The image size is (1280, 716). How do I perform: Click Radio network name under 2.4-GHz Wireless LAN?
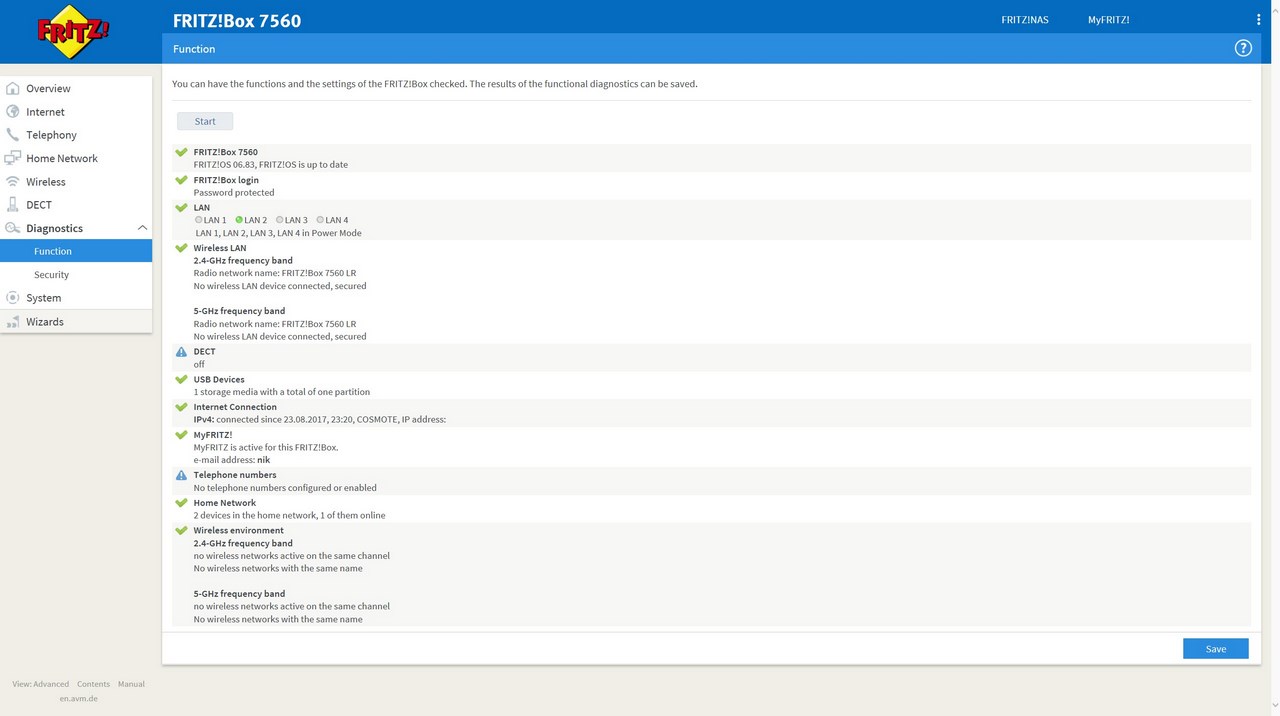pyautogui.click(x=275, y=273)
